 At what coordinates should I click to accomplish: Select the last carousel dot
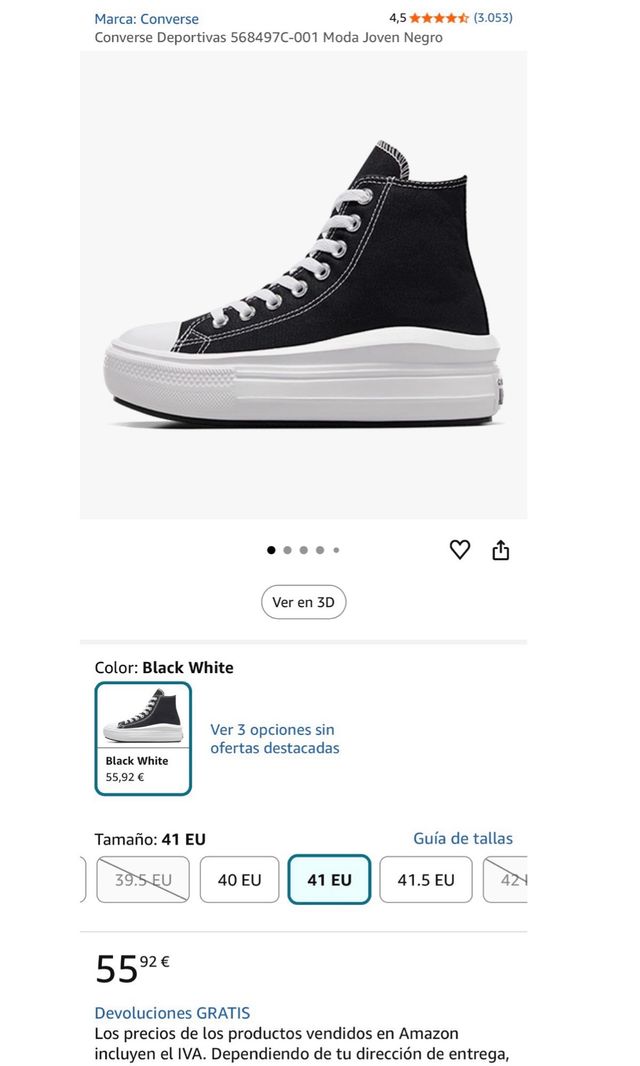337,549
